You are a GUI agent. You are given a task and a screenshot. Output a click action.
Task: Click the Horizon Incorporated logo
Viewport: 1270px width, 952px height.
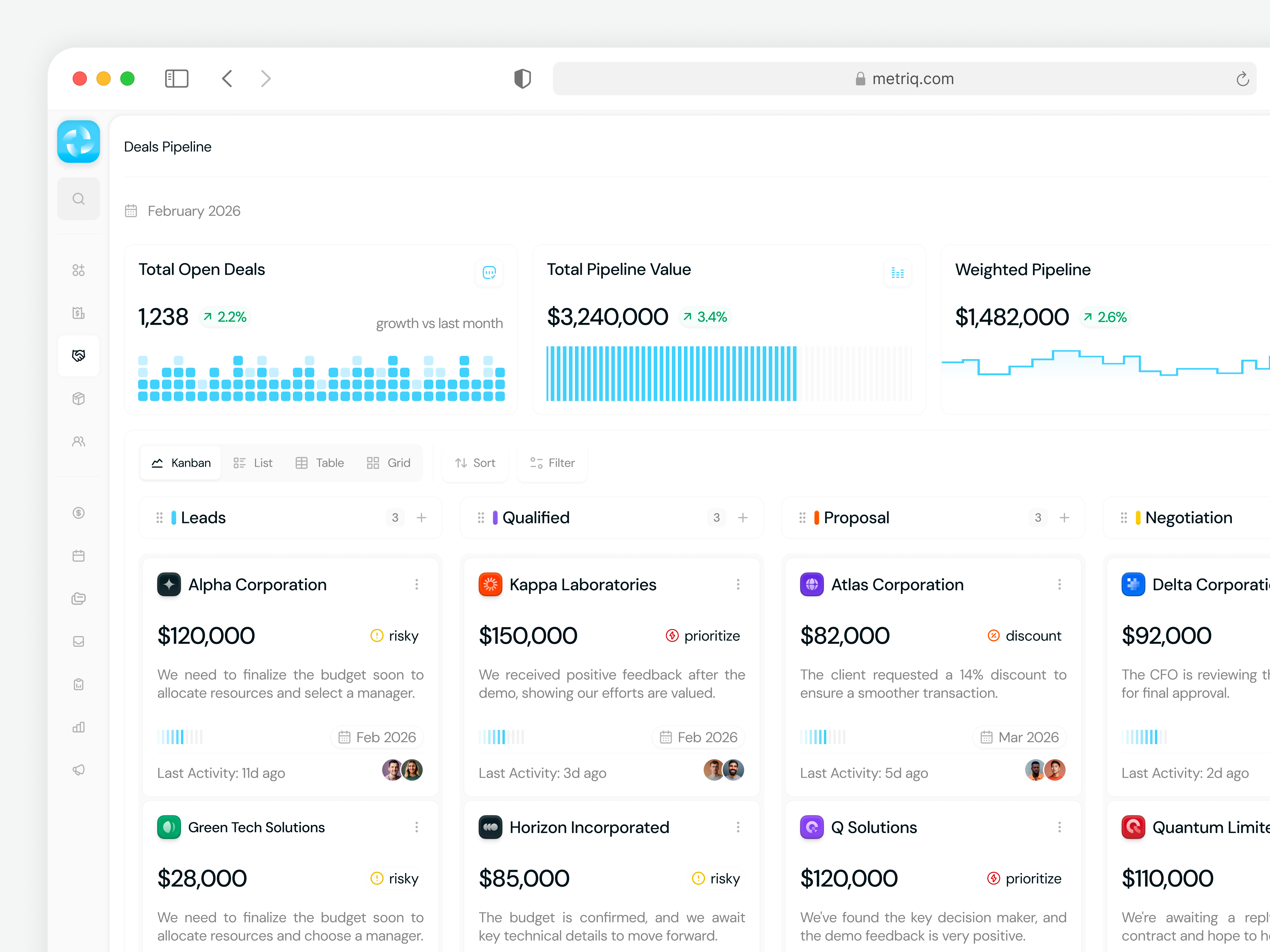tap(490, 827)
